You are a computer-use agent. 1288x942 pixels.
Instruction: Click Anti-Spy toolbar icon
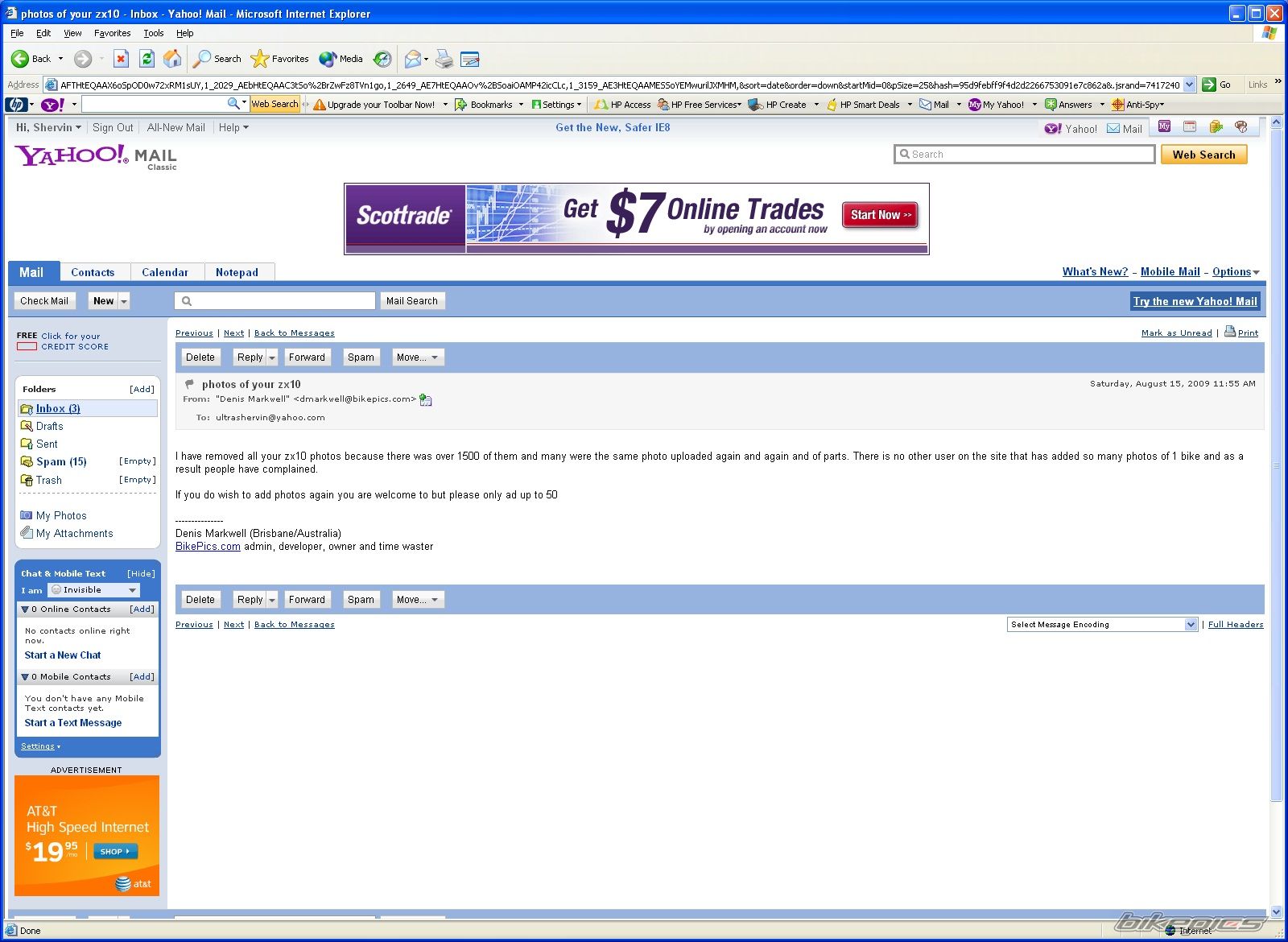click(1117, 105)
